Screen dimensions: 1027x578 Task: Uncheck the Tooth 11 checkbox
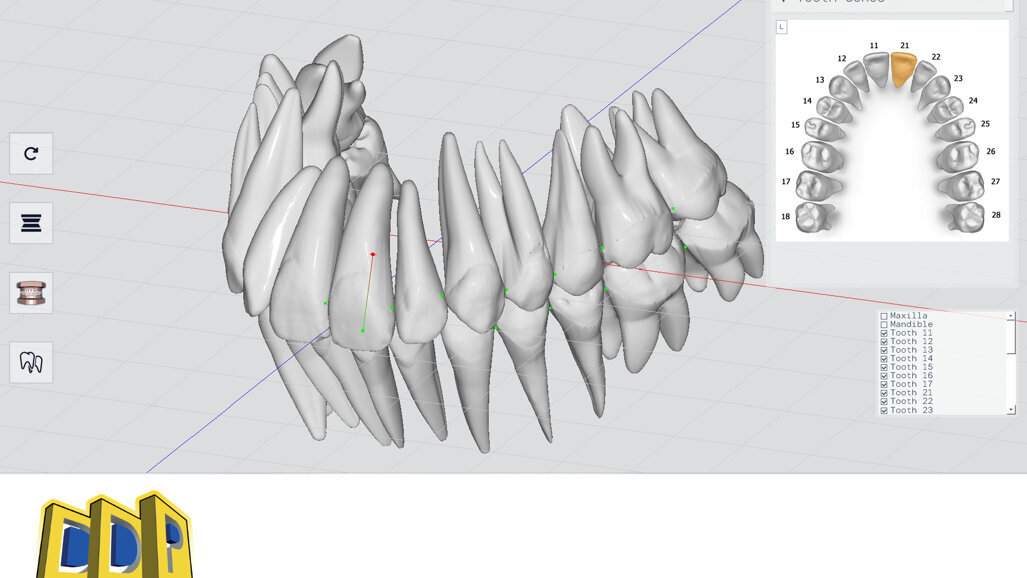coord(884,333)
